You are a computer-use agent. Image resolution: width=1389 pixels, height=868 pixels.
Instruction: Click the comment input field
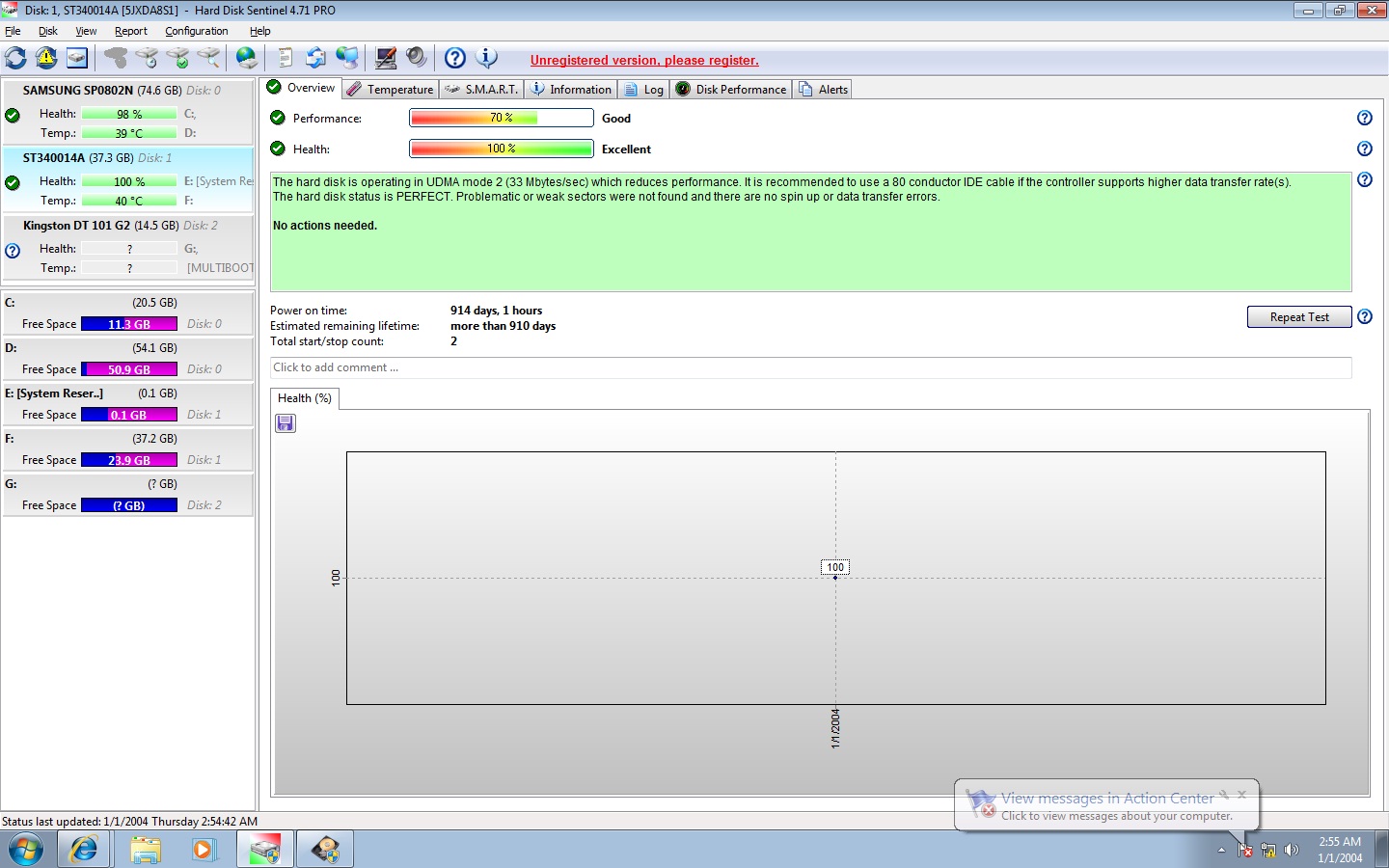[810, 367]
